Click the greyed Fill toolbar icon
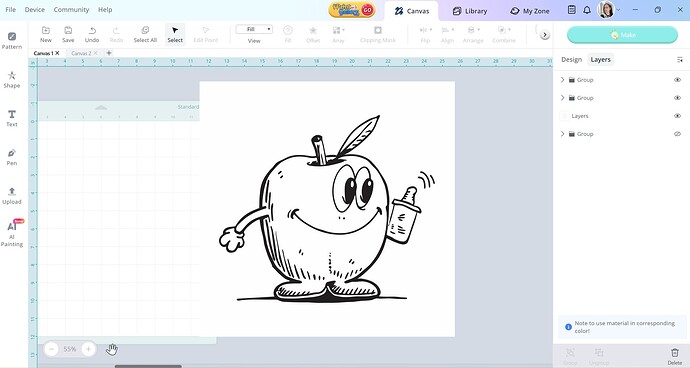 [288, 34]
